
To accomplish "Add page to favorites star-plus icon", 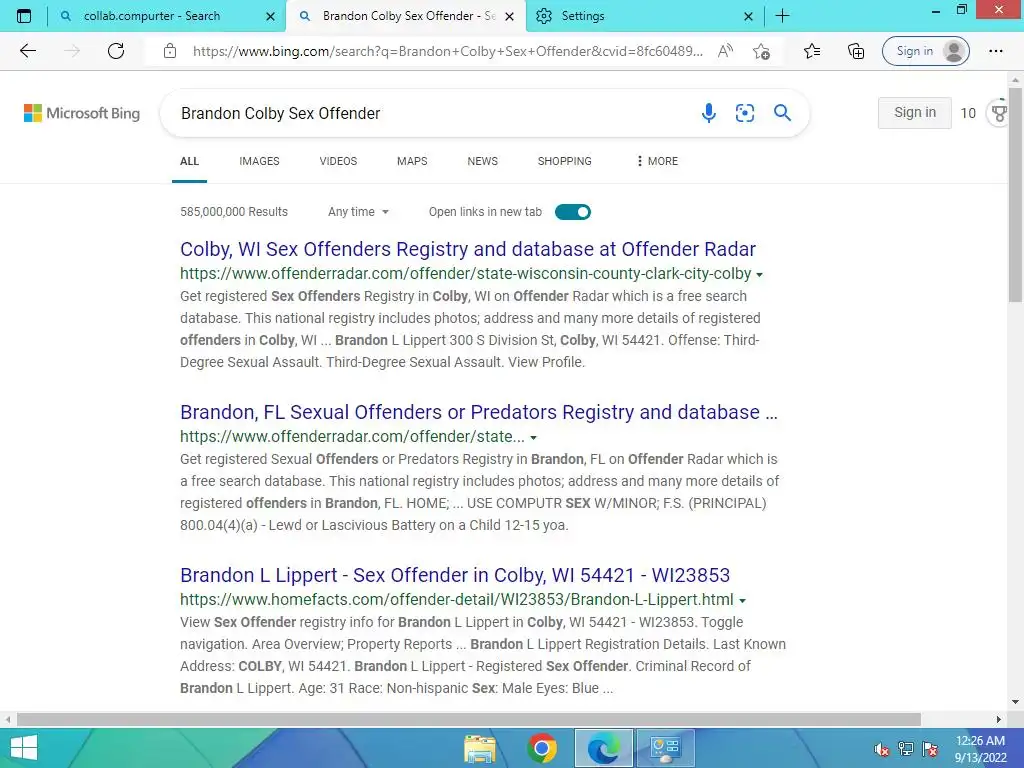I will coord(761,51).
